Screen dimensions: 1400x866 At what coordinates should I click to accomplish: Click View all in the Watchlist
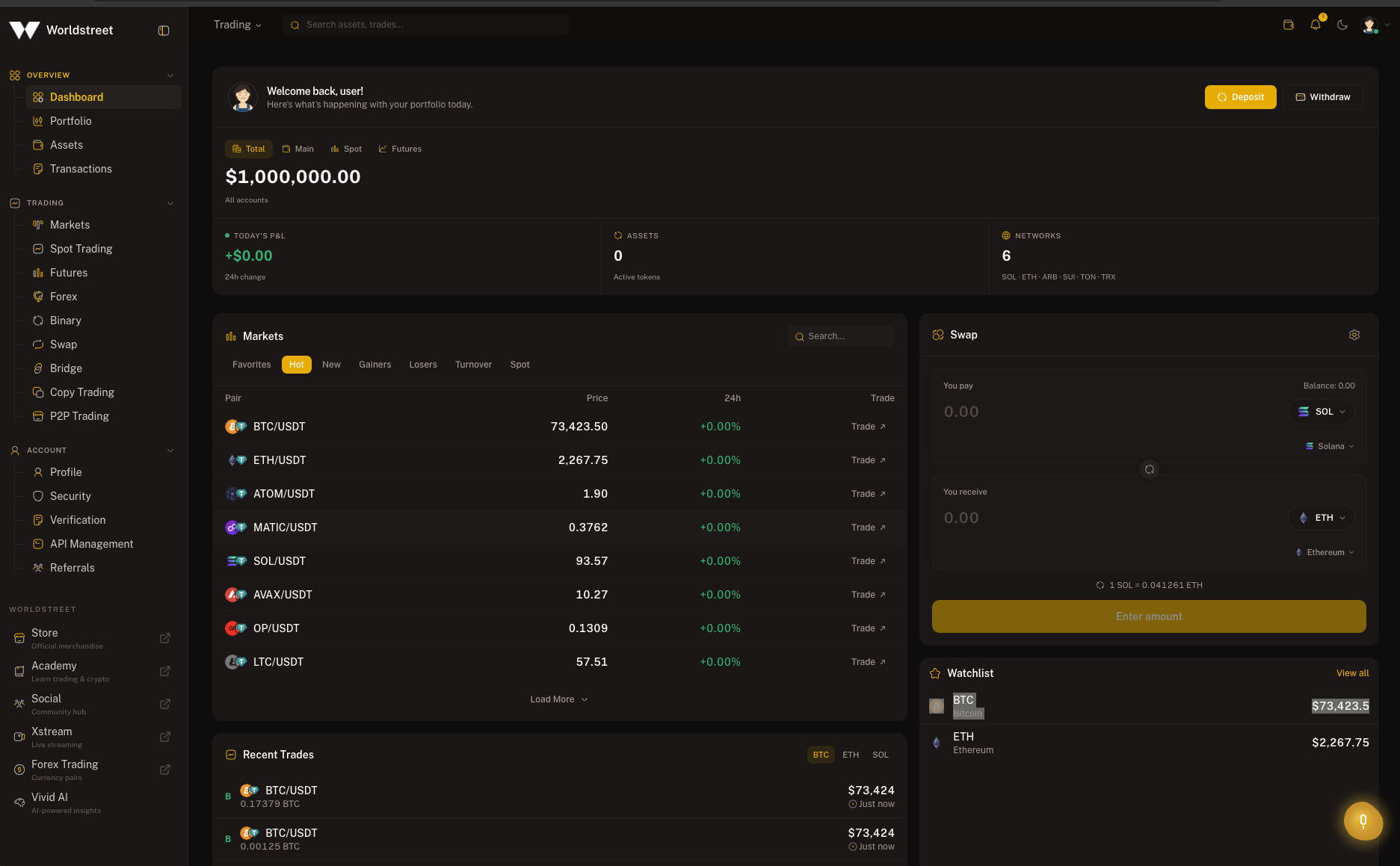click(x=1351, y=672)
